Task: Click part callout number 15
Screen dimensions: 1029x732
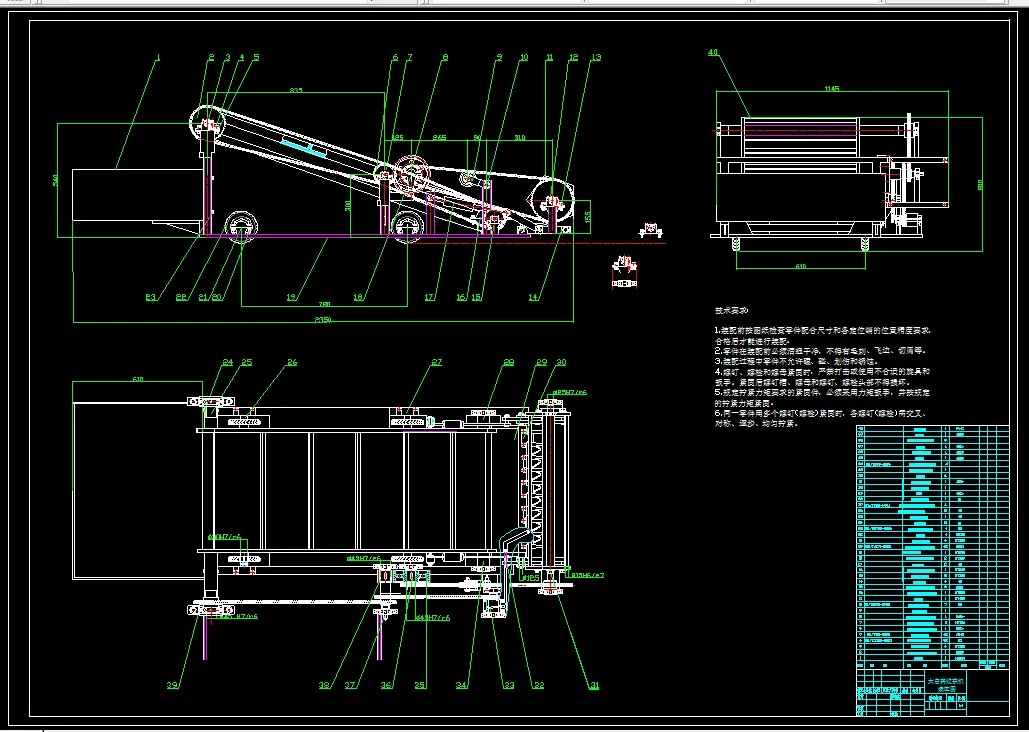Action: [x=476, y=297]
